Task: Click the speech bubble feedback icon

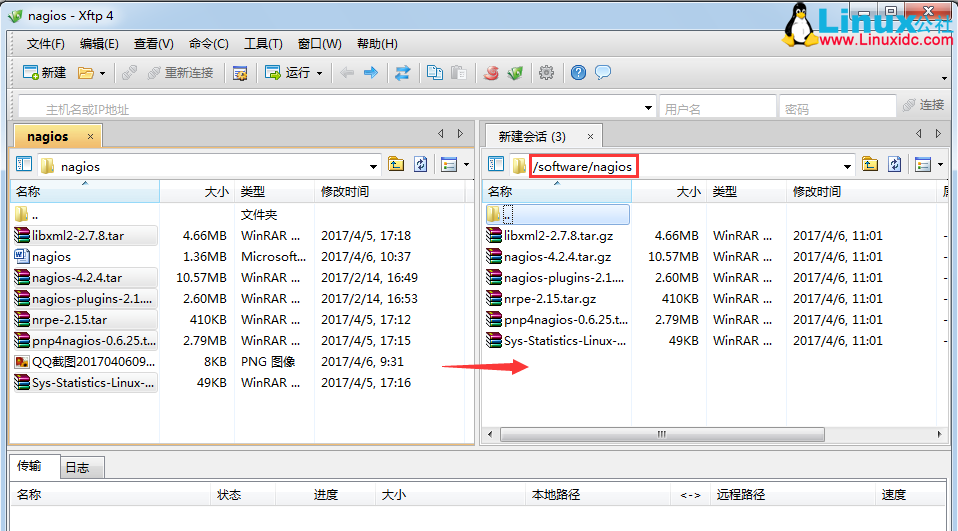Action: pyautogui.click(x=602, y=73)
